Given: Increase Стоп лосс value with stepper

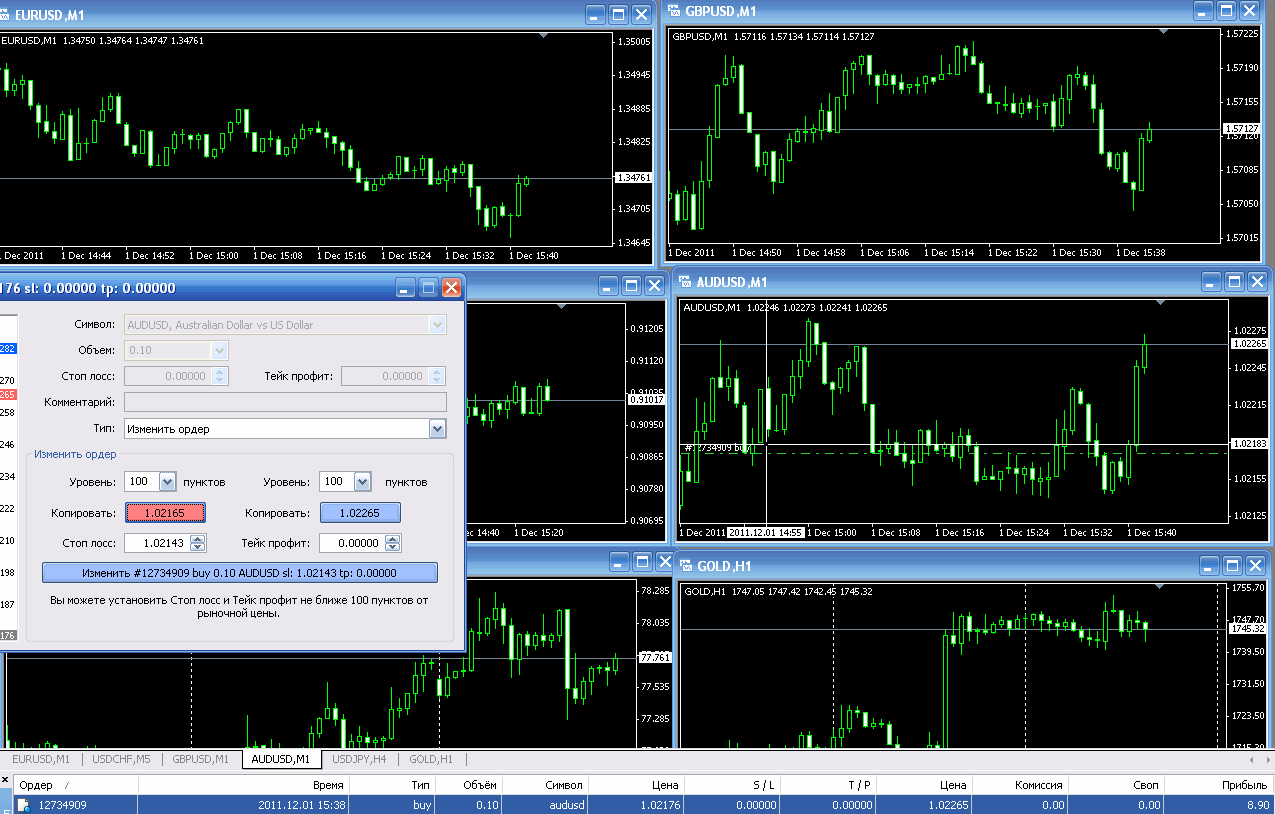Looking at the screenshot, I should coord(198,539).
